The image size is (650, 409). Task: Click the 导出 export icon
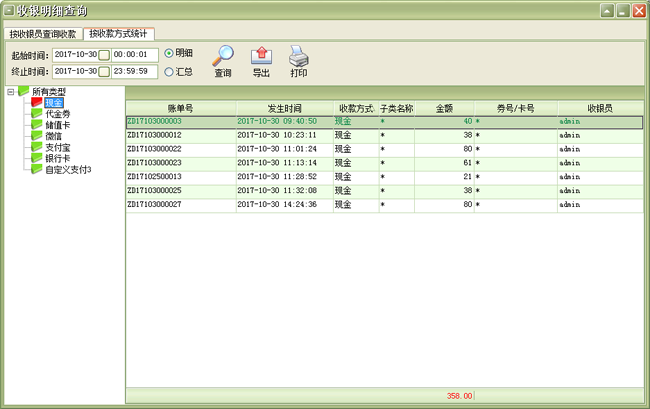pos(261,55)
